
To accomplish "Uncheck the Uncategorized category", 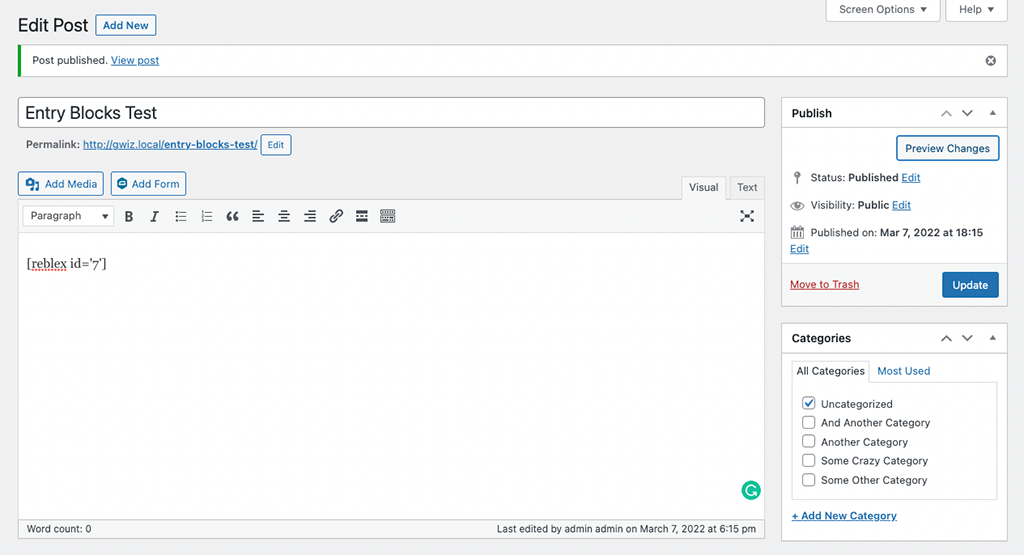I will coord(808,403).
